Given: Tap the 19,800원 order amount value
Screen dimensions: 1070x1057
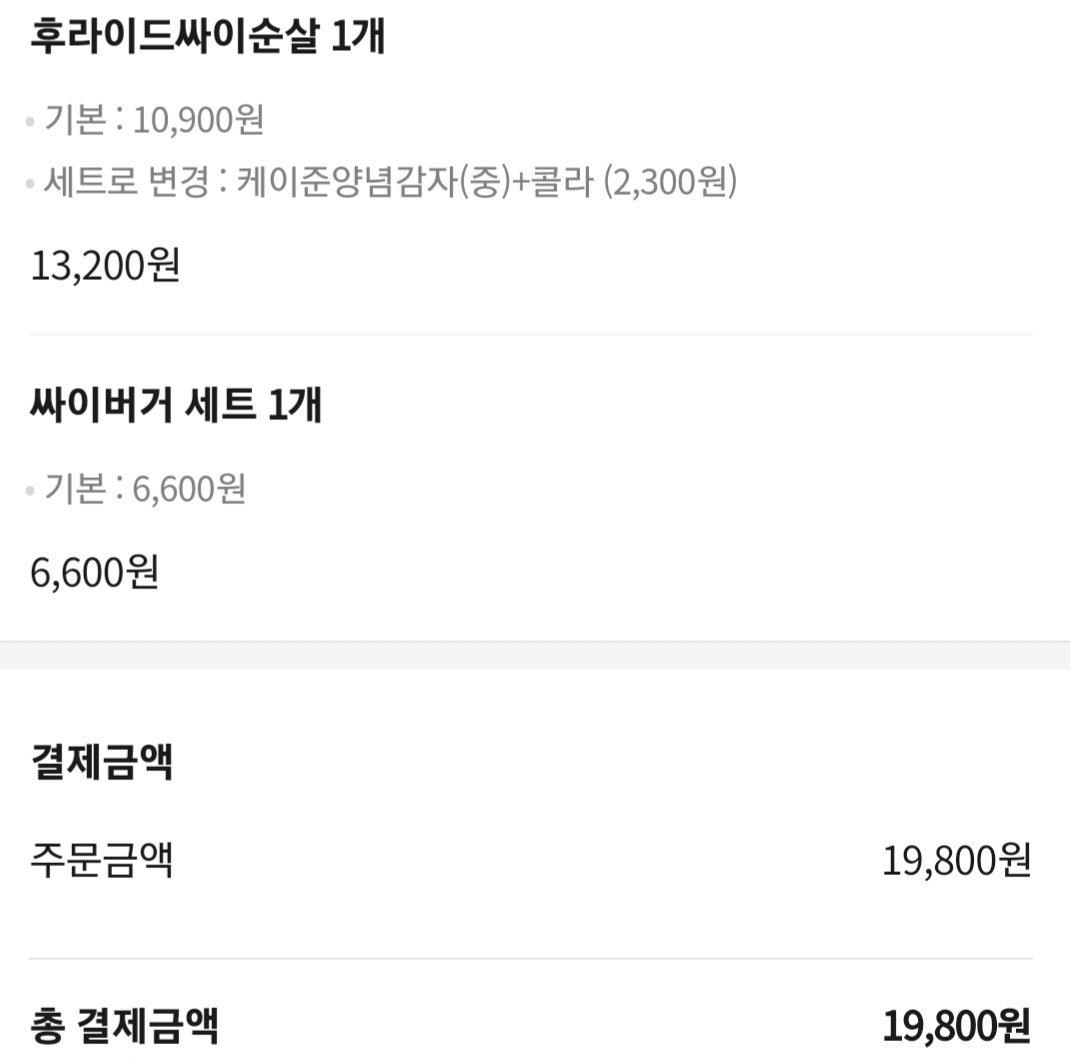Looking at the screenshot, I should pos(957,860).
